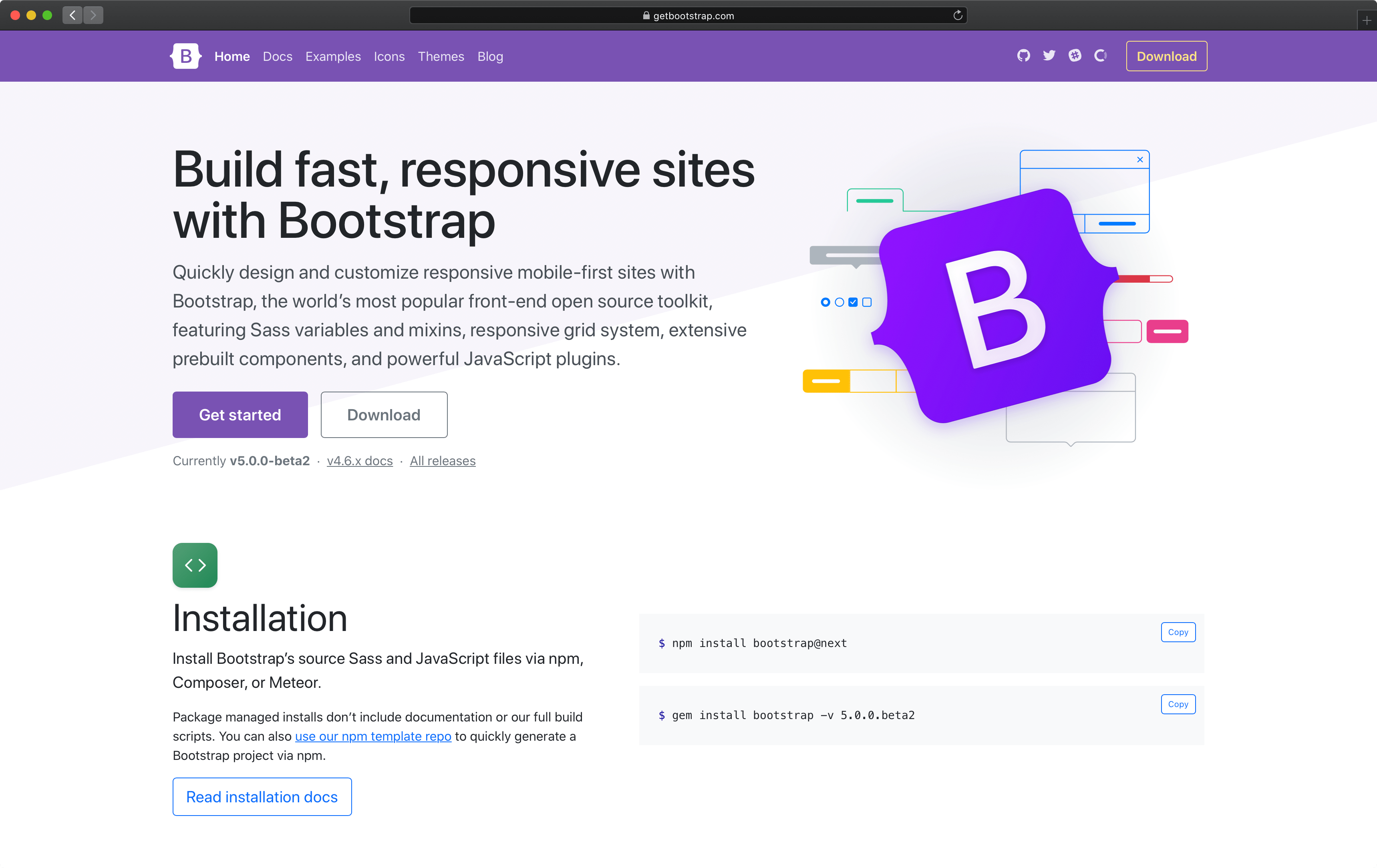
Task: Click the 'v4.6.x docs' version link
Action: [x=359, y=461]
